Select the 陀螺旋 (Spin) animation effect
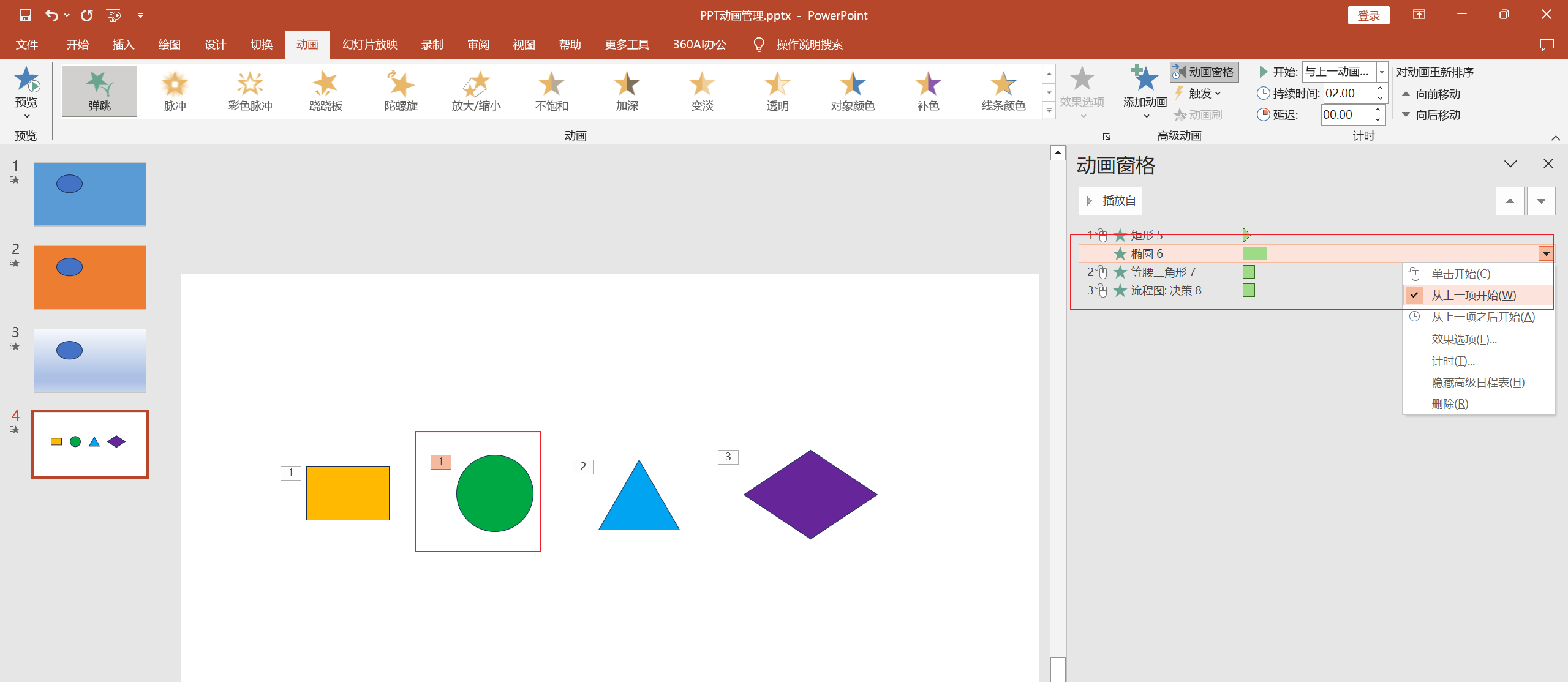Image resolution: width=1568 pixels, height=682 pixels. point(401,91)
